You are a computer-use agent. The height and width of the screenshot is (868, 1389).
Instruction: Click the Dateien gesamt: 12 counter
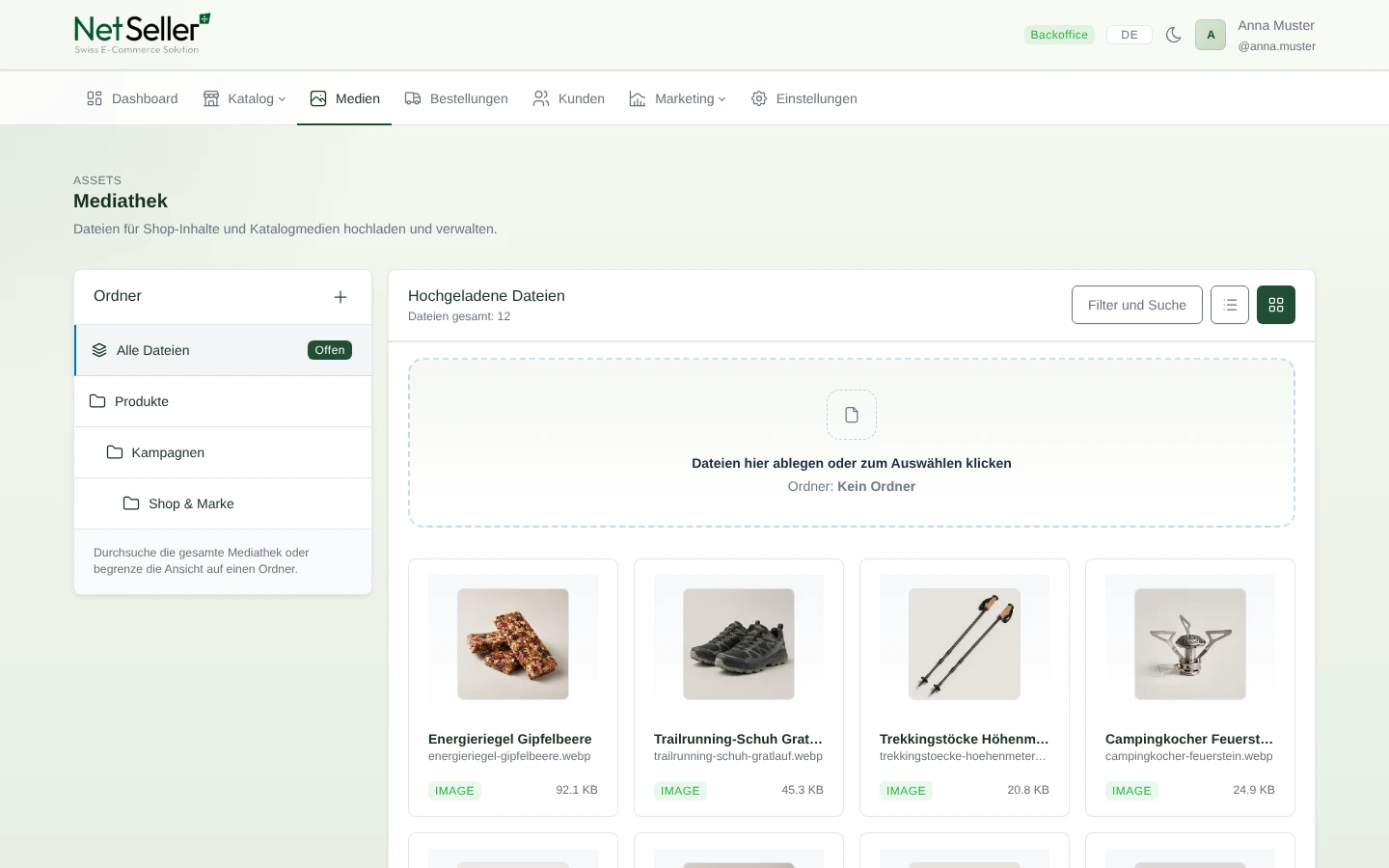coord(459,316)
